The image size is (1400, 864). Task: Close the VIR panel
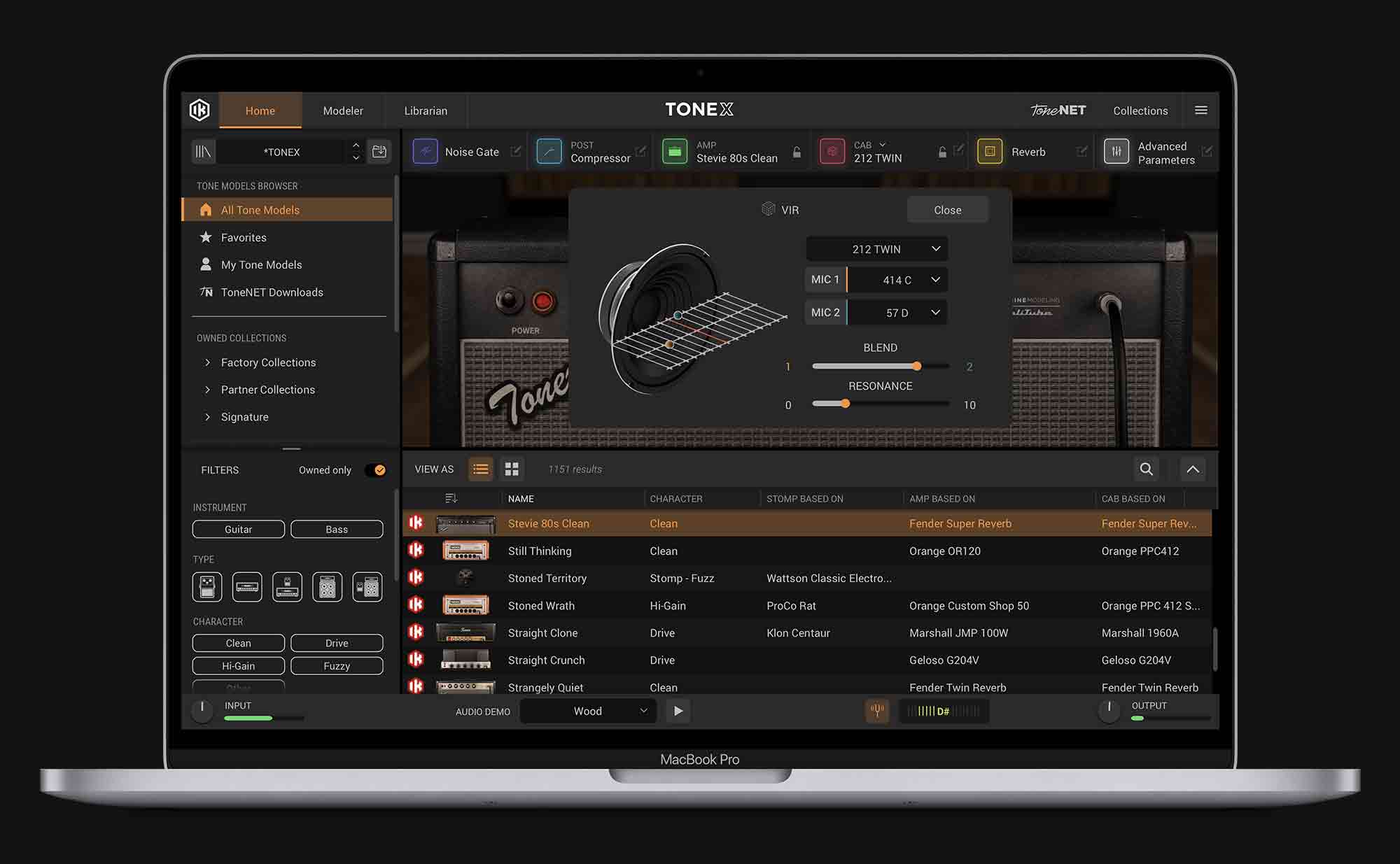click(x=947, y=210)
